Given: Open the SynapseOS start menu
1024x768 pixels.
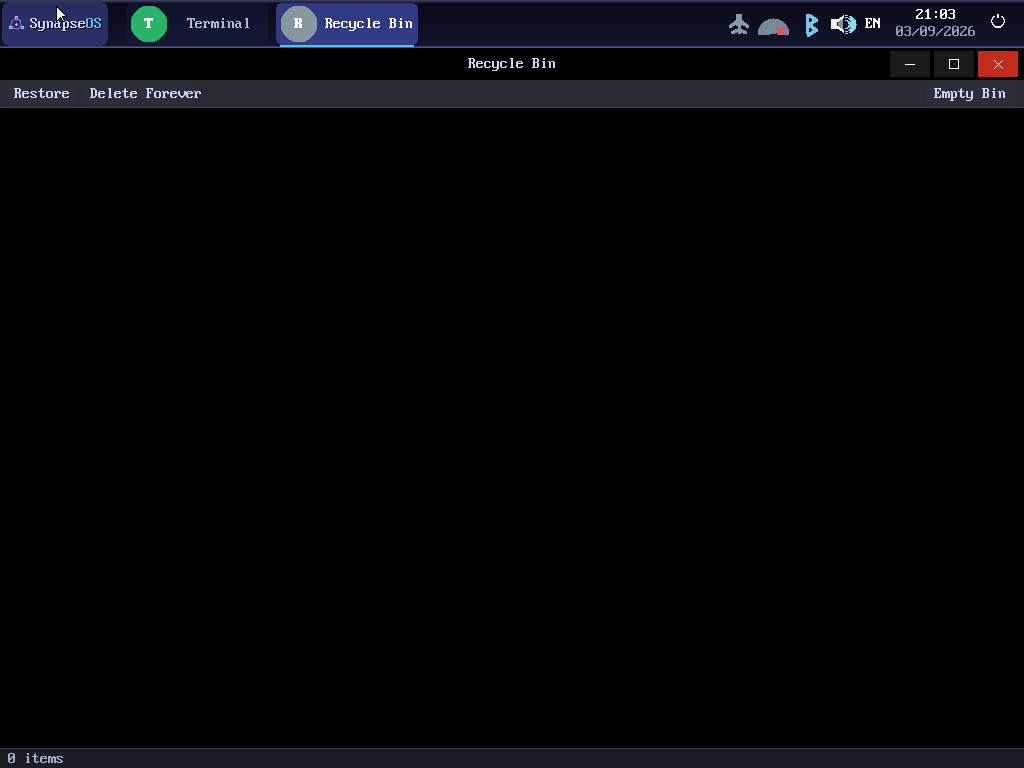Looking at the screenshot, I should [55, 24].
